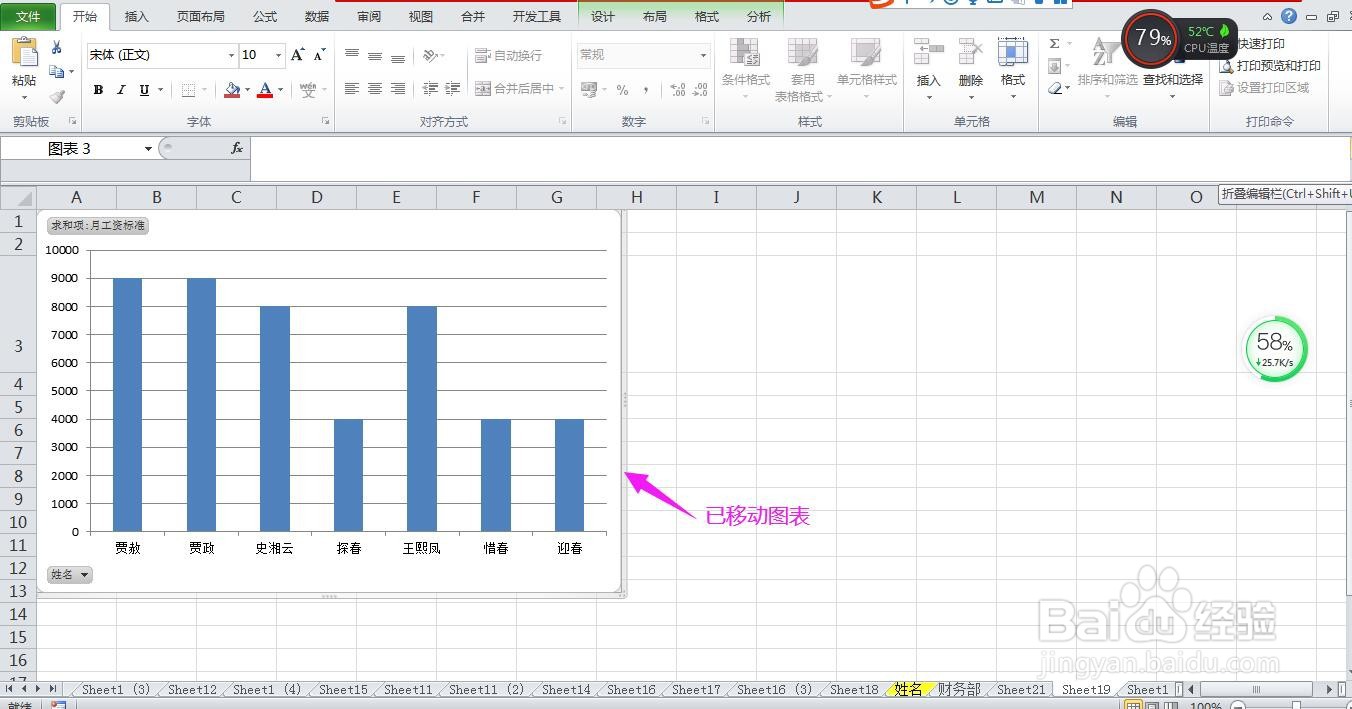Image resolution: width=1352 pixels, height=709 pixels.
Task: Open the 姓名 filter dropdown in chart
Action: coord(70,574)
